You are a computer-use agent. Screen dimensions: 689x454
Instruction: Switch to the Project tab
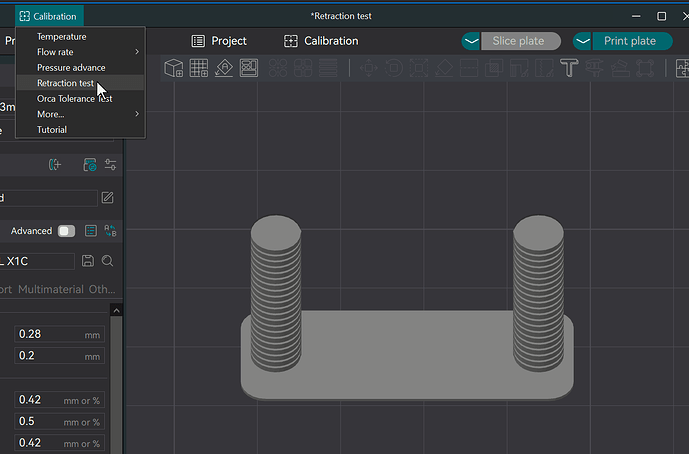point(219,41)
